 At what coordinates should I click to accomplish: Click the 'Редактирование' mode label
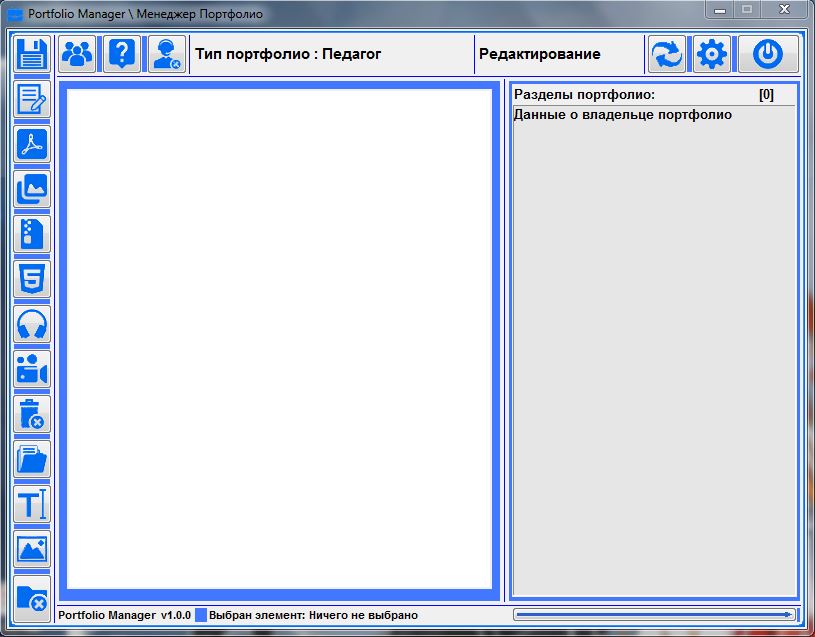(540, 54)
